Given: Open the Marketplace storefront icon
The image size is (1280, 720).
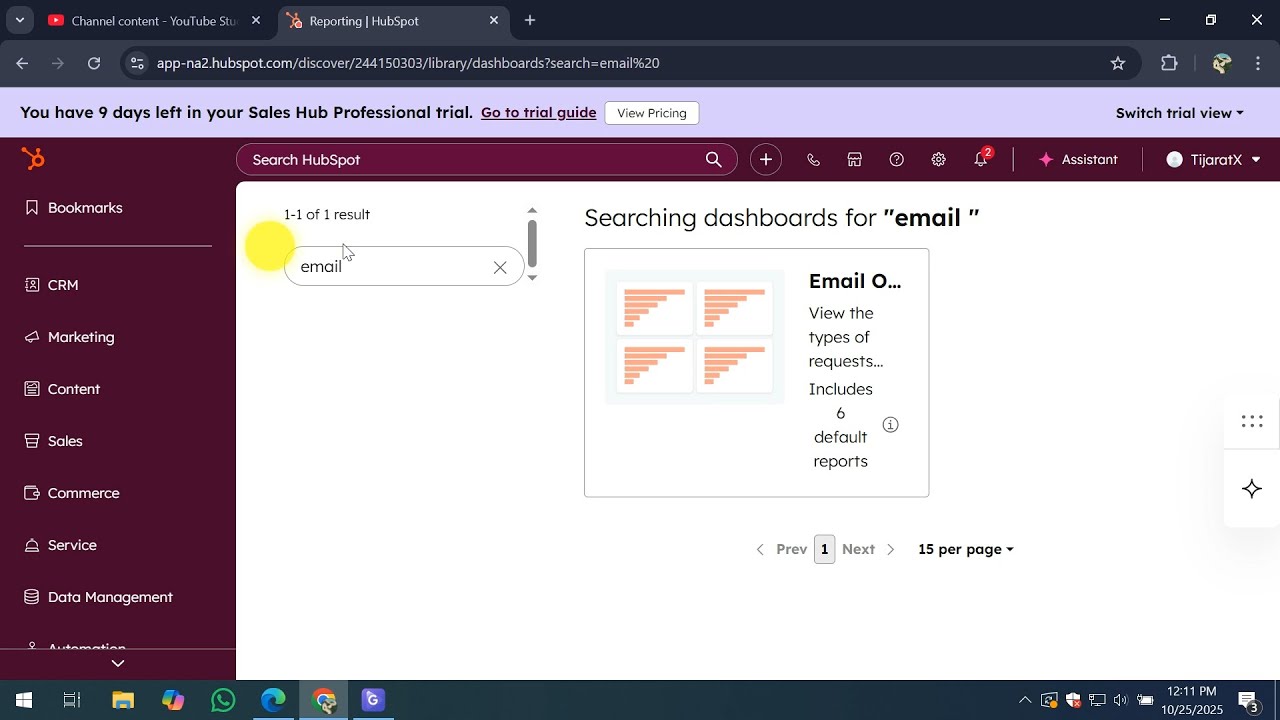Looking at the screenshot, I should (x=855, y=160).
